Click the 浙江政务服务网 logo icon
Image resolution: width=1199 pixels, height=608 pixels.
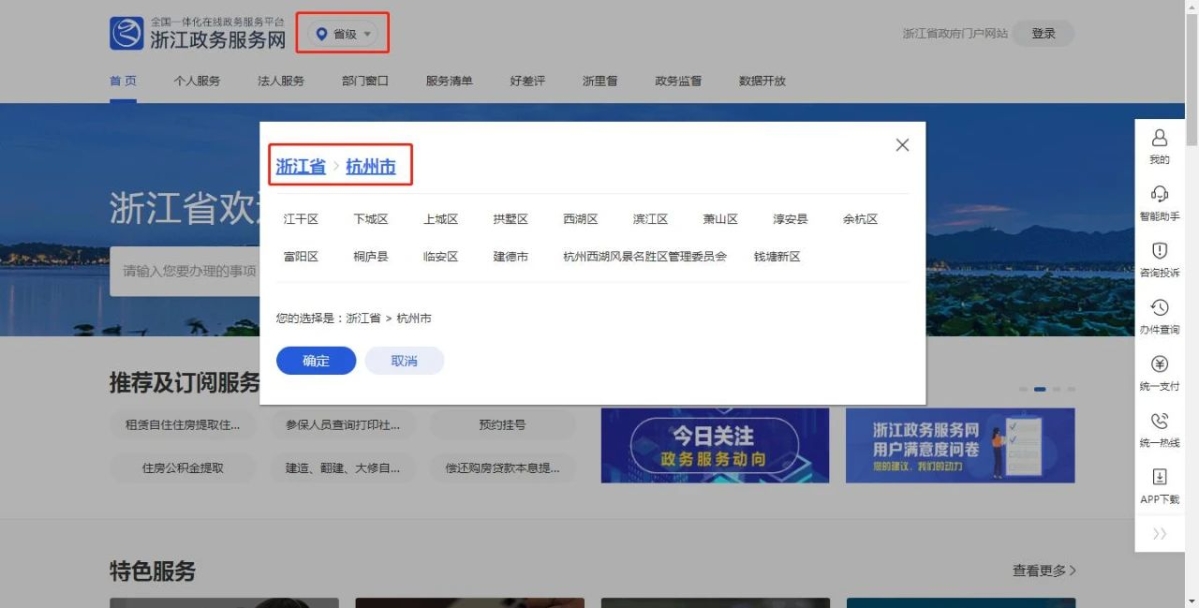tap(127, 34)
